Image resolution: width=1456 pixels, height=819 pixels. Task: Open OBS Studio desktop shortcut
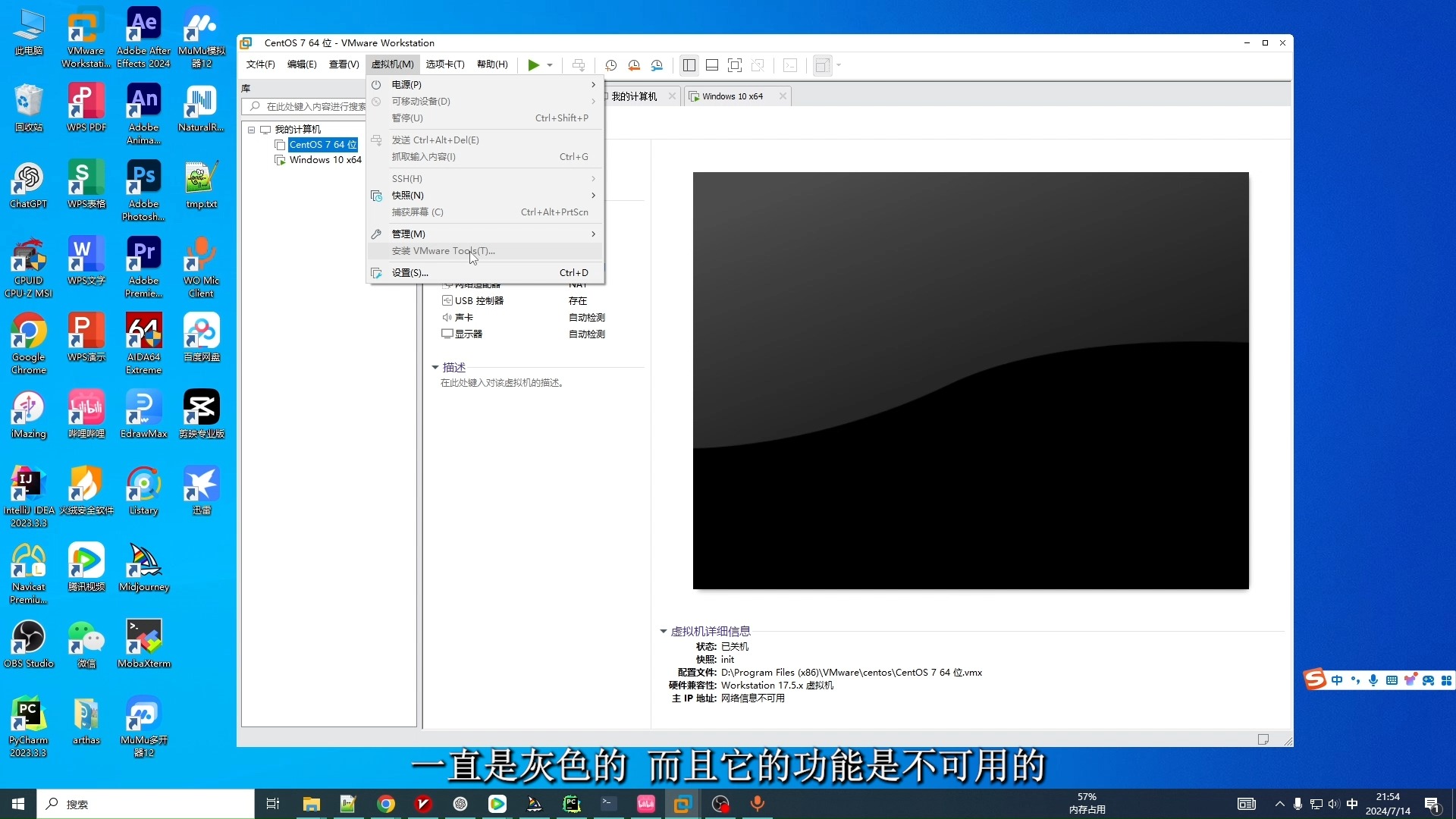pyautogui.click(x=29, y=645)
